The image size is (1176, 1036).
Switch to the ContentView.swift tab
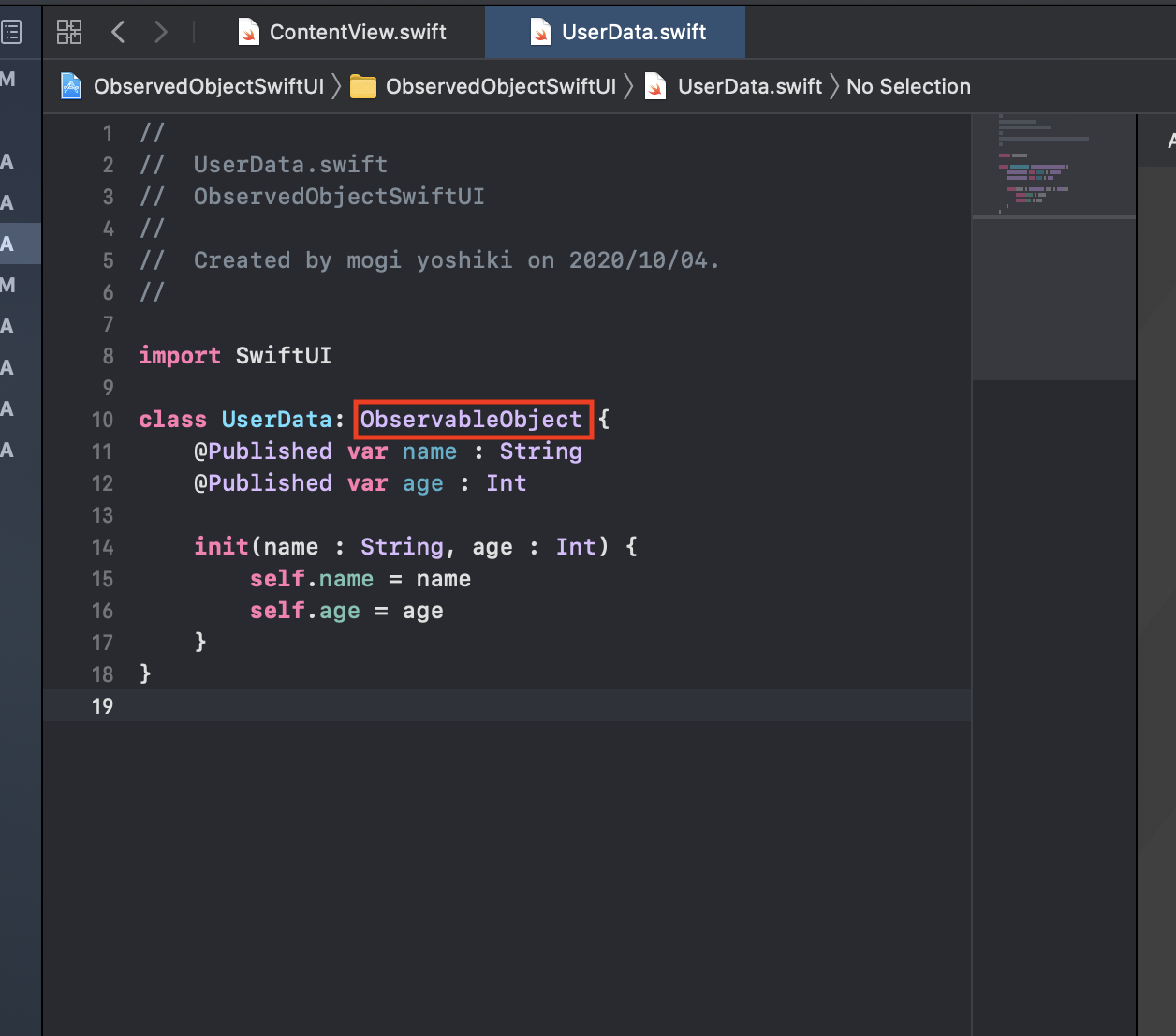(x=343, y=32)
